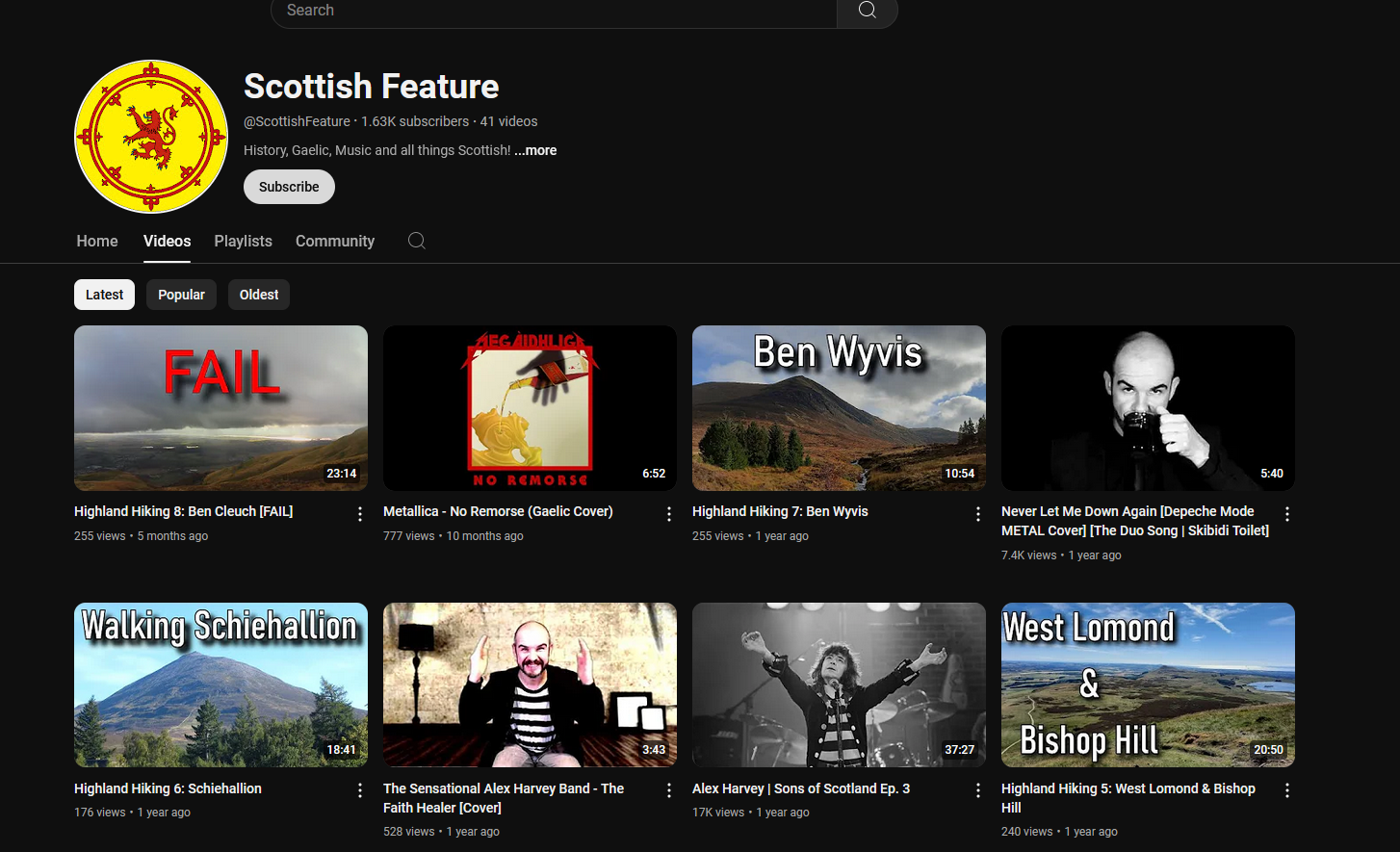The image size is (1400, 852).
Task: Click the 777 views metadata text
Action: pos(409,536)
